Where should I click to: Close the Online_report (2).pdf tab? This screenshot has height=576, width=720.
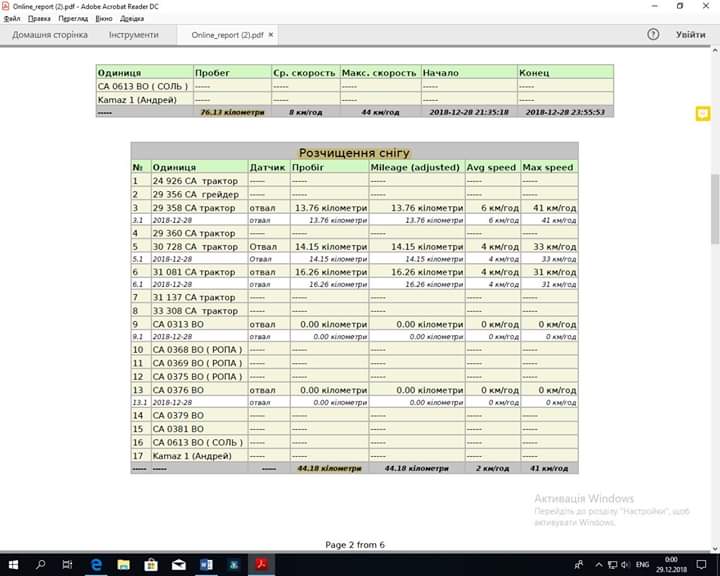(271, 34)
